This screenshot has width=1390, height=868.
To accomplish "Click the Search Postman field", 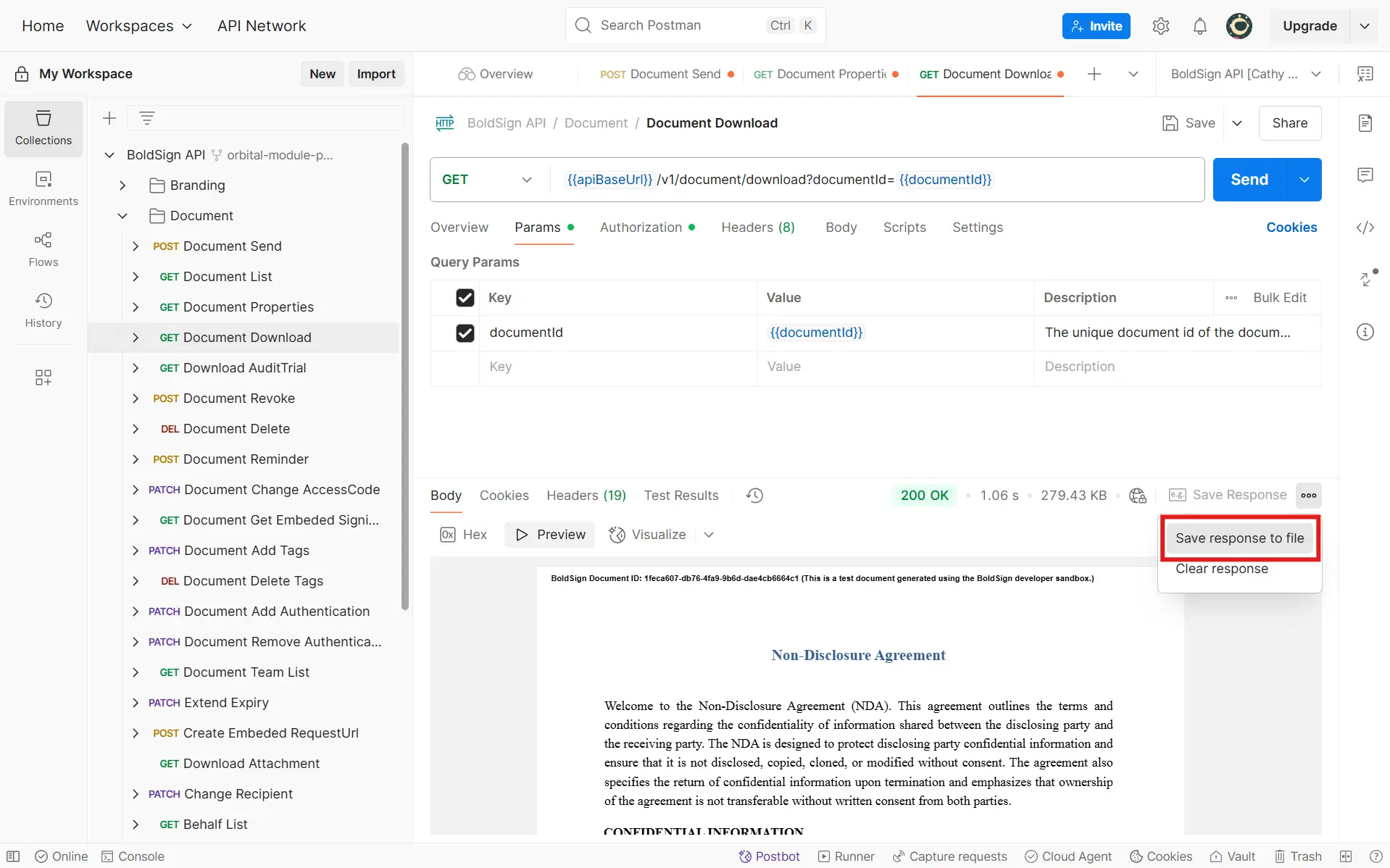I will pyautogui.click(x=695, y=26).
